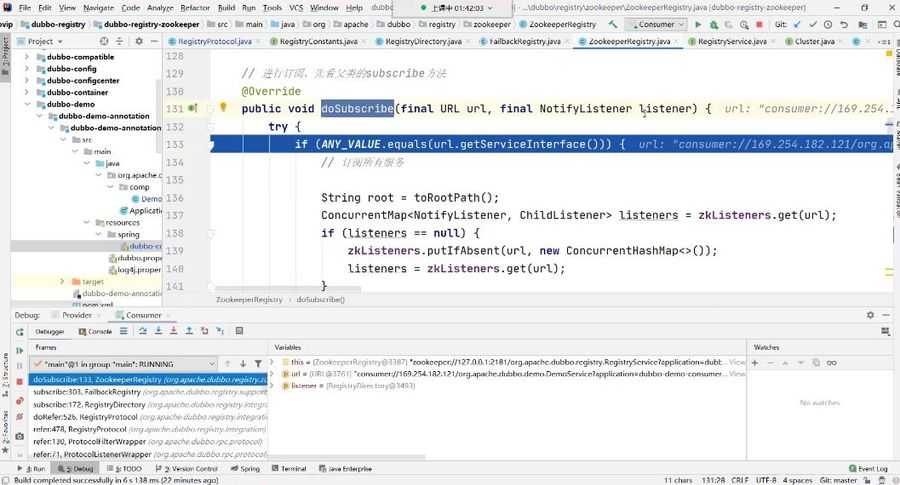The width and height of the screenshot is (900, 485).
Task: Click the collapse all icon in Project panel
Action: coord(119,41)
